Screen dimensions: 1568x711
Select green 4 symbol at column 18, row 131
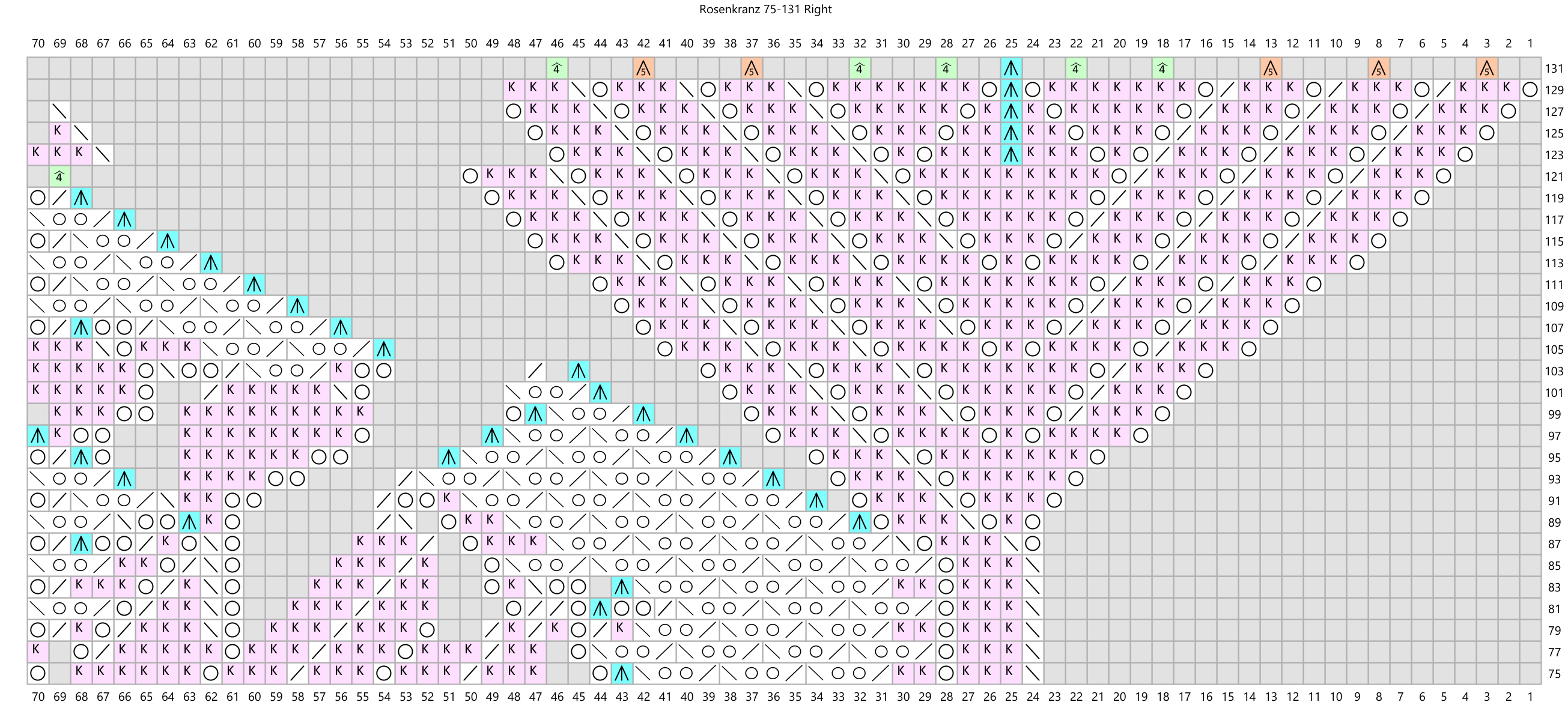click(1162, 68)
